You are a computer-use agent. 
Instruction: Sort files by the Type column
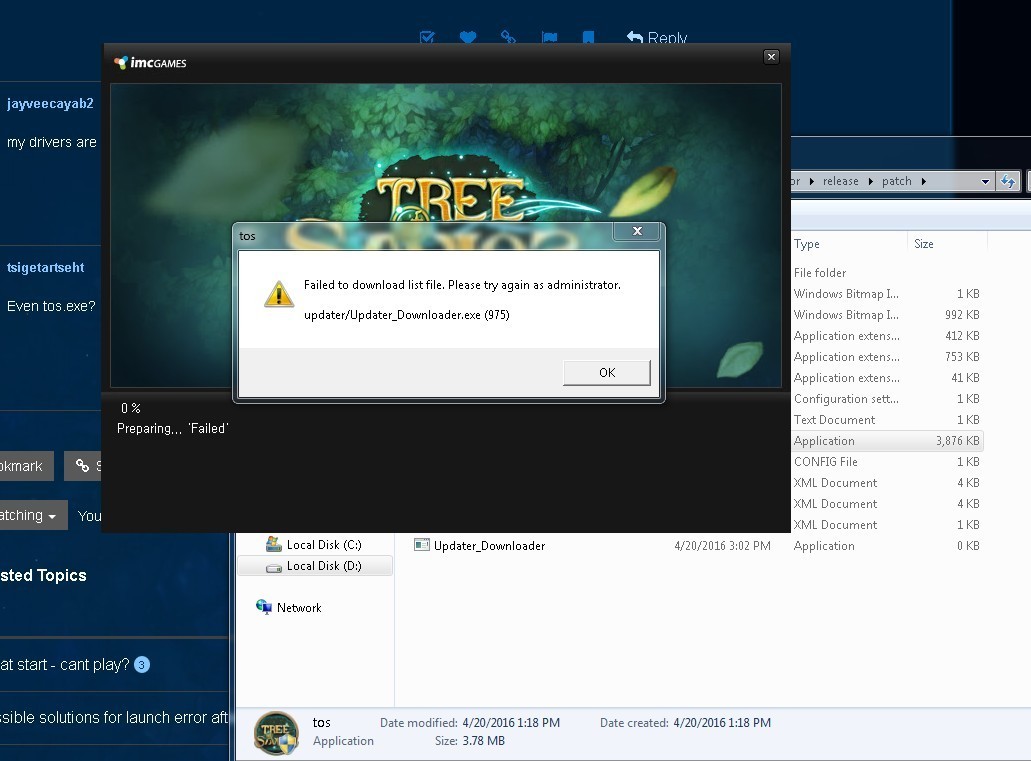[807, 244]
